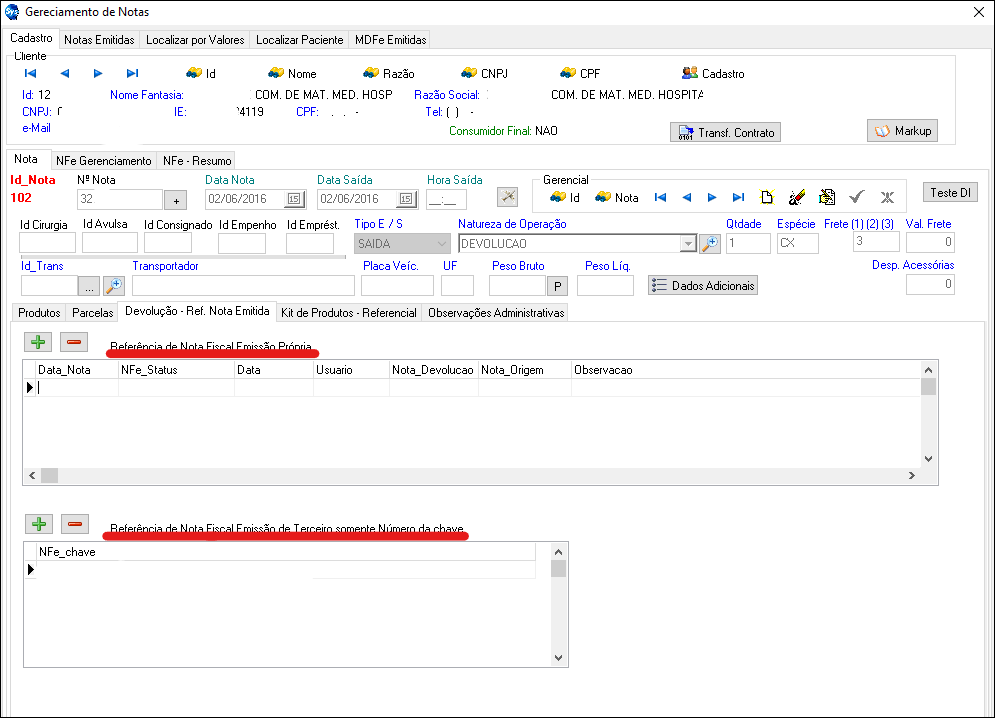This screenshot has width=995, height=718.
Task: Search client by CNPJ binoculars icon
Action: [x=469, y=73]
